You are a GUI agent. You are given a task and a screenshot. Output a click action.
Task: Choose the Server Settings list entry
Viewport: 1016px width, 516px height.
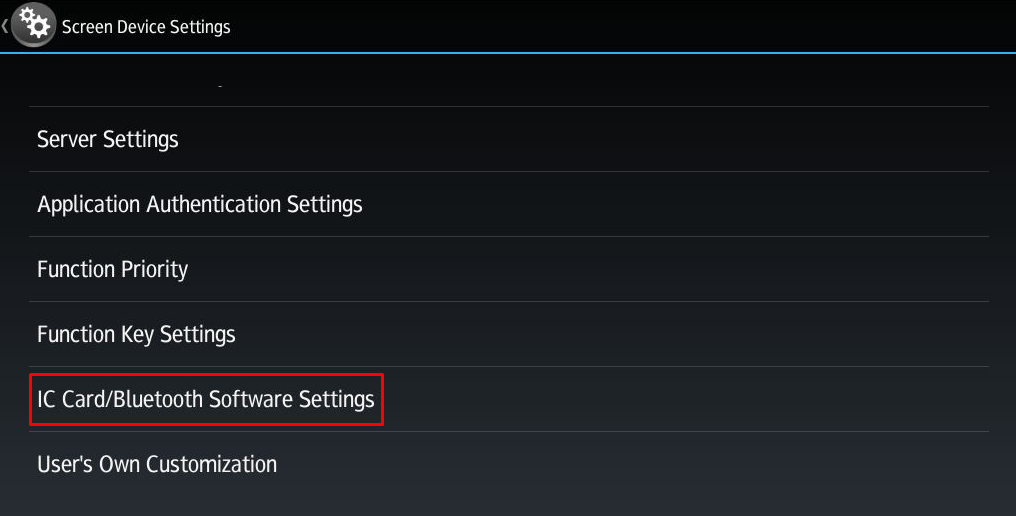[508, 139]
